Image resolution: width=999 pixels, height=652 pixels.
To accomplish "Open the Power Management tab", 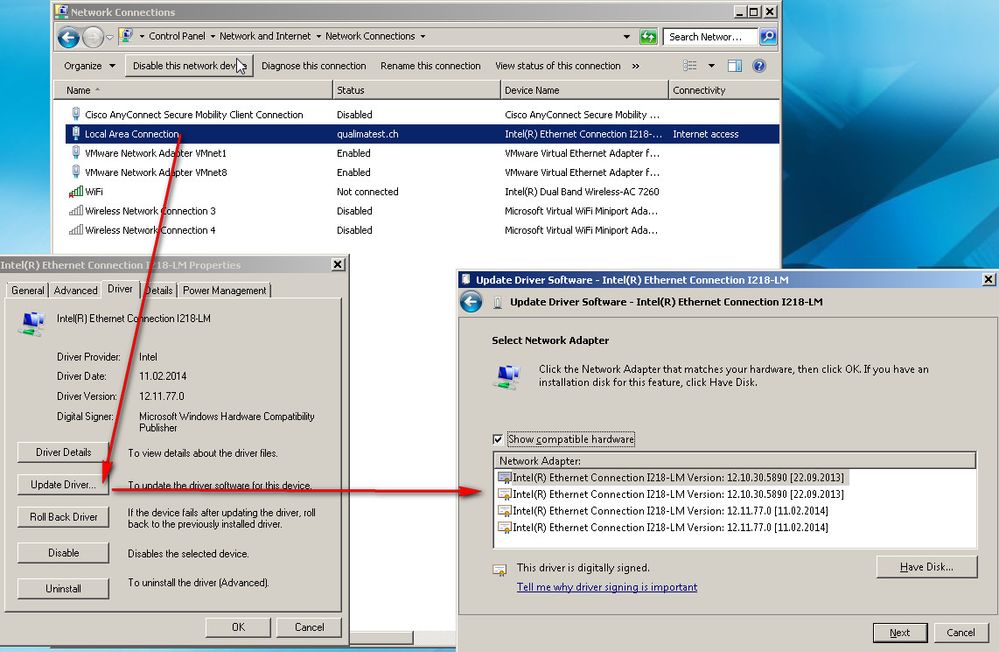I will click(x=224, y=290).
